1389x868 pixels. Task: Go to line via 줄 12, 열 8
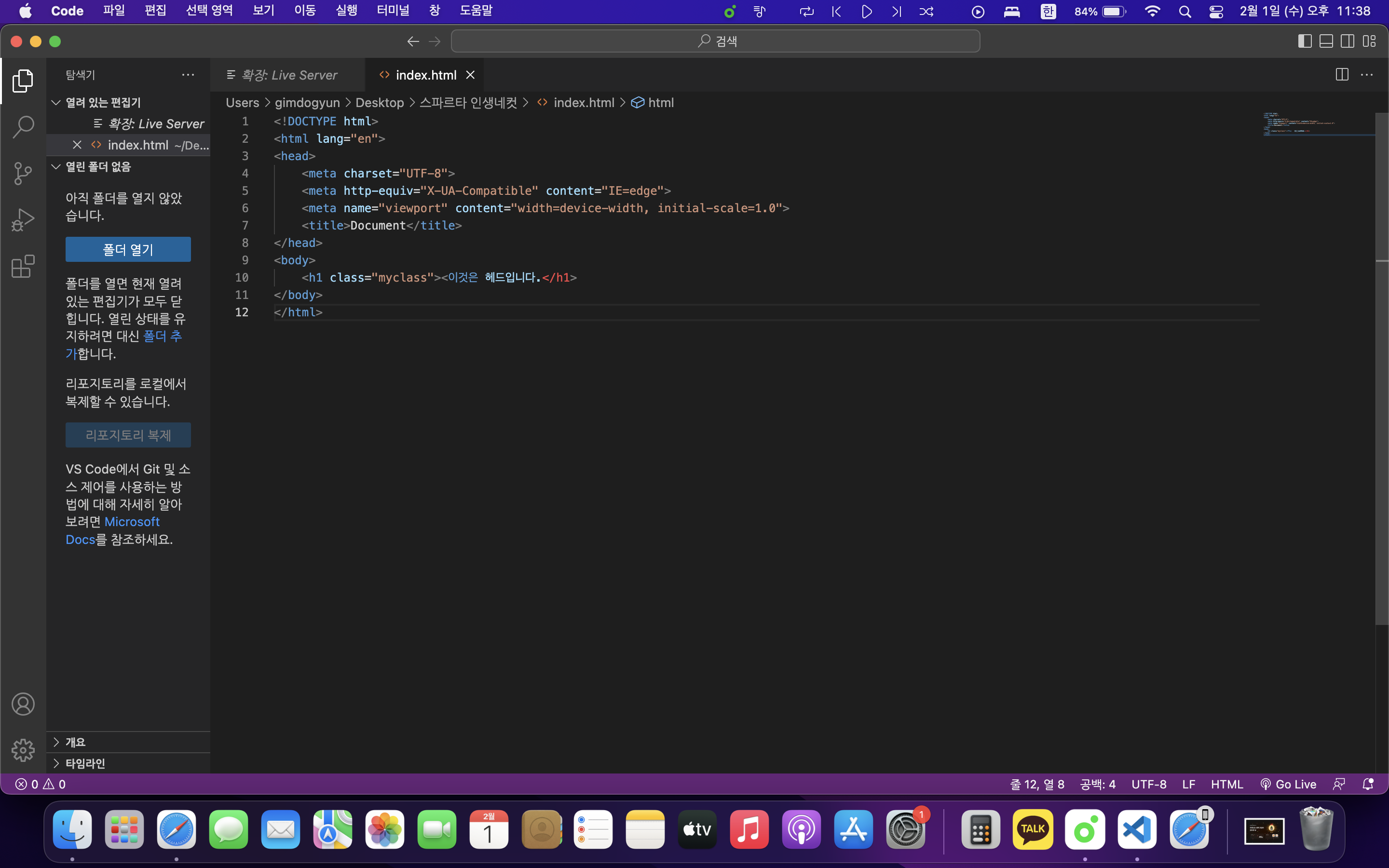(x=1036, y=784)
